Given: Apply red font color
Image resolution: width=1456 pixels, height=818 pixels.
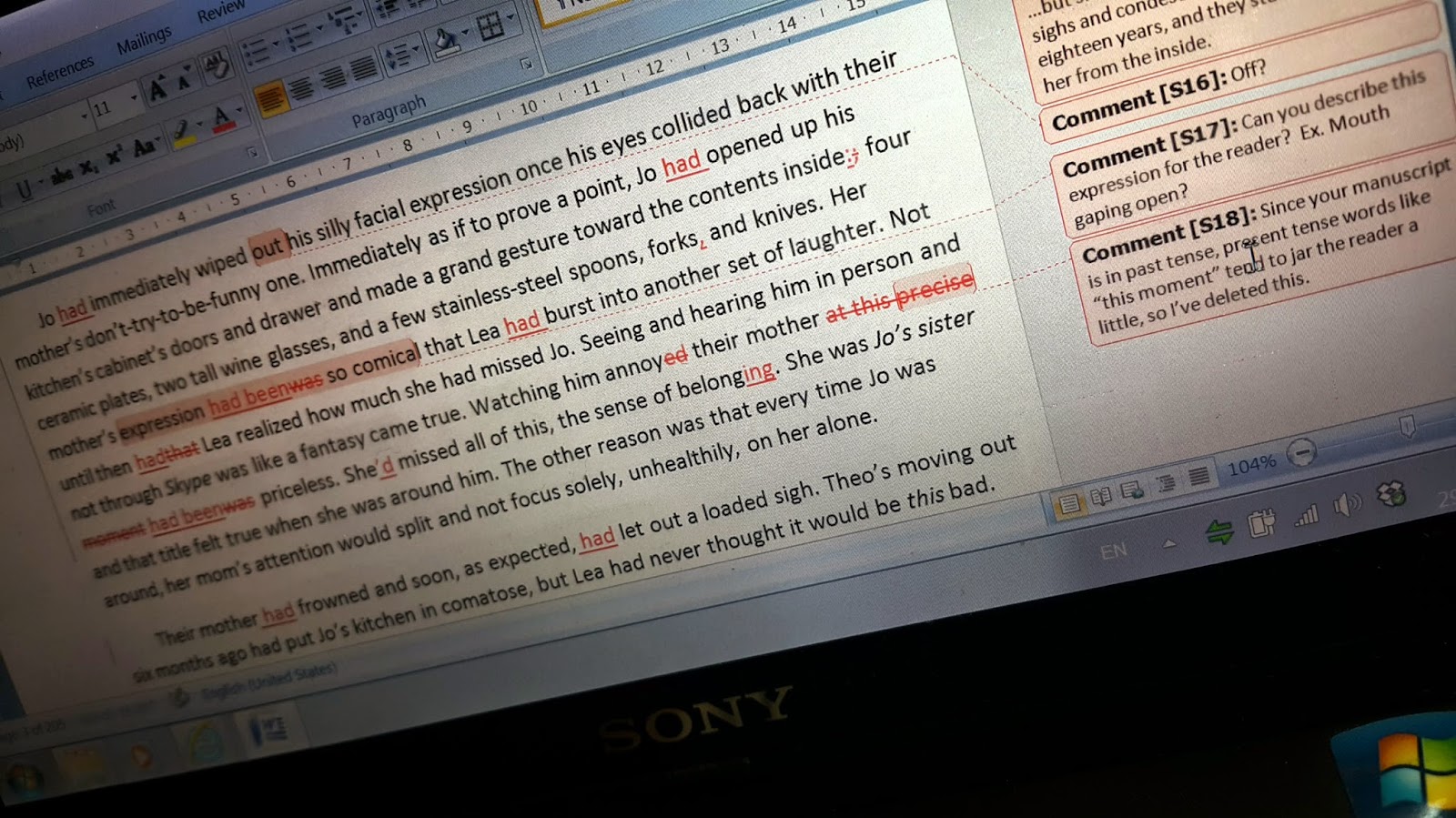Looking at the screenshot, I should pos(222,118).
